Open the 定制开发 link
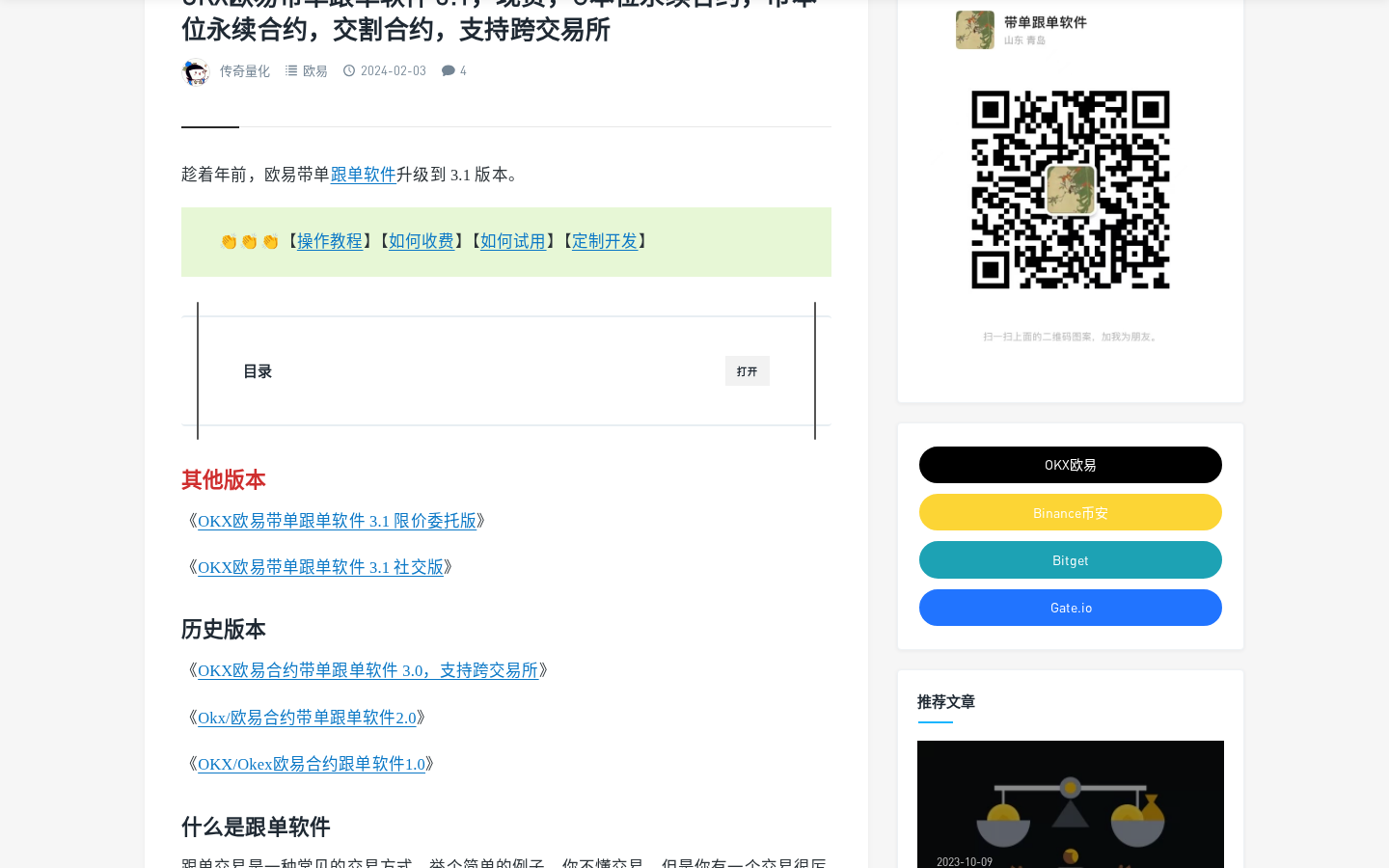 [605, 241]
